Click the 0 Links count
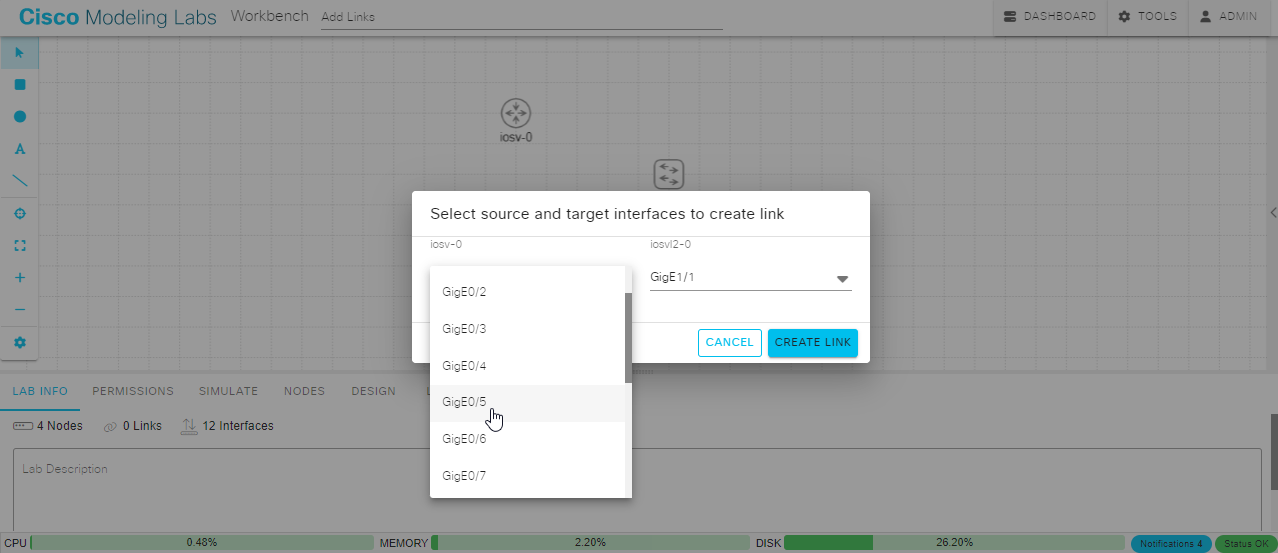 (133, 426)
